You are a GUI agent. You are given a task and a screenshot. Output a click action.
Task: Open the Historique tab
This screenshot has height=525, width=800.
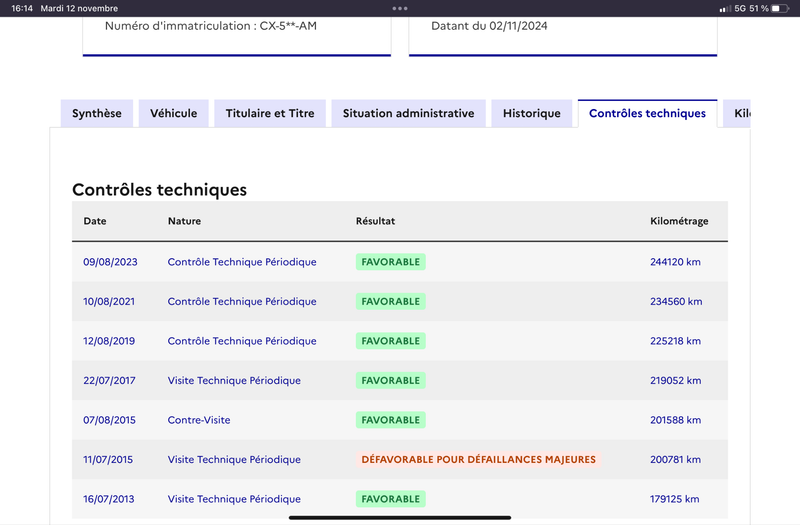coord(532,113)
